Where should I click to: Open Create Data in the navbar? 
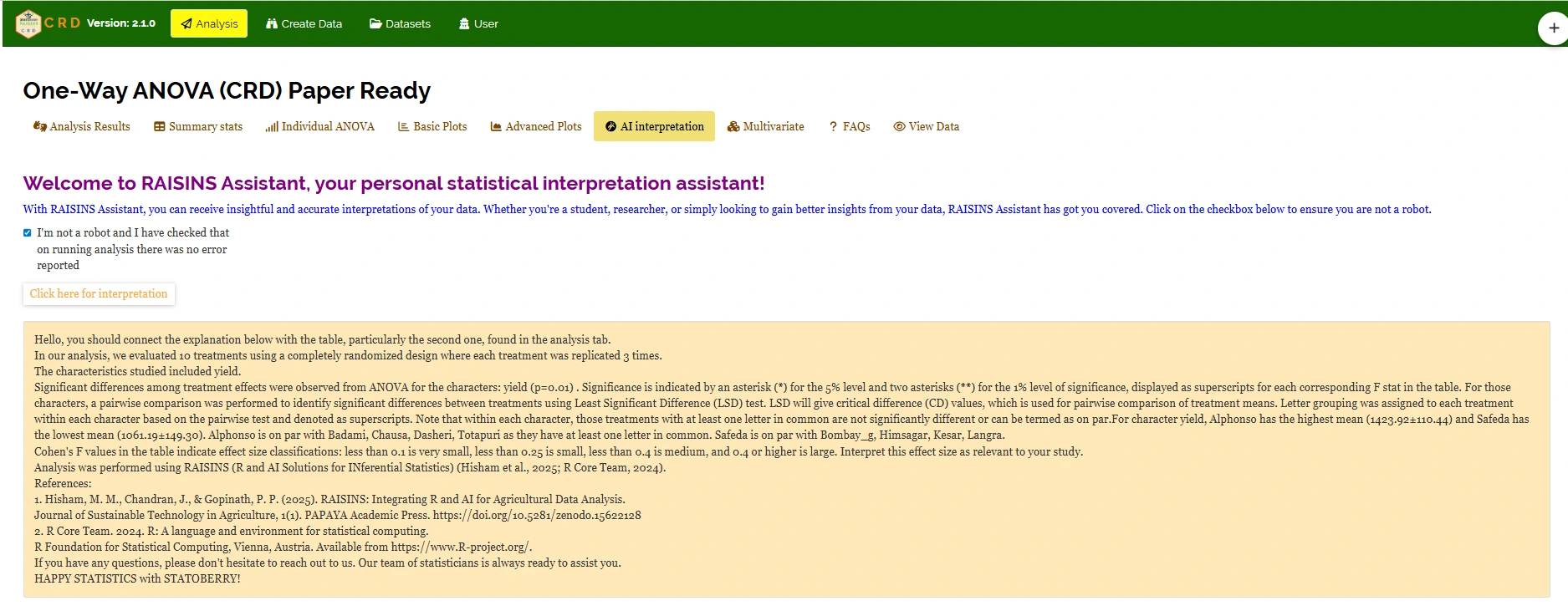point(304,24)
